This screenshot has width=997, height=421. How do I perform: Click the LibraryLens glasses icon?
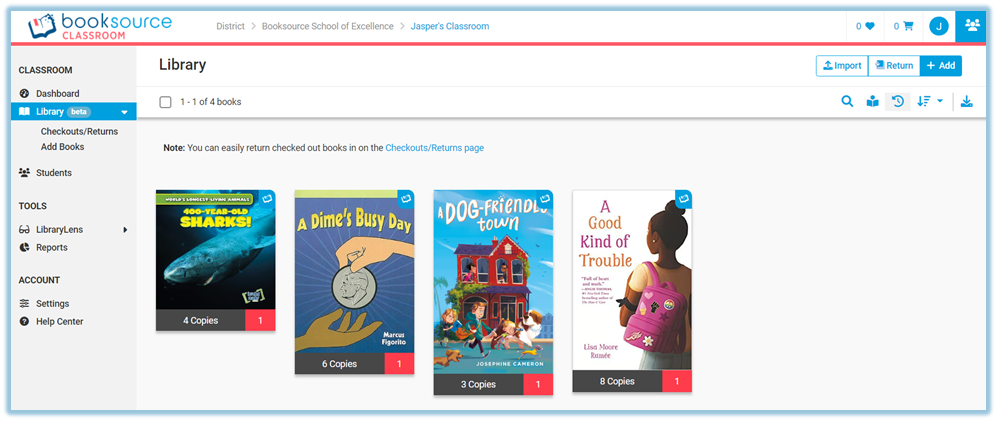(x=25, y=230)
